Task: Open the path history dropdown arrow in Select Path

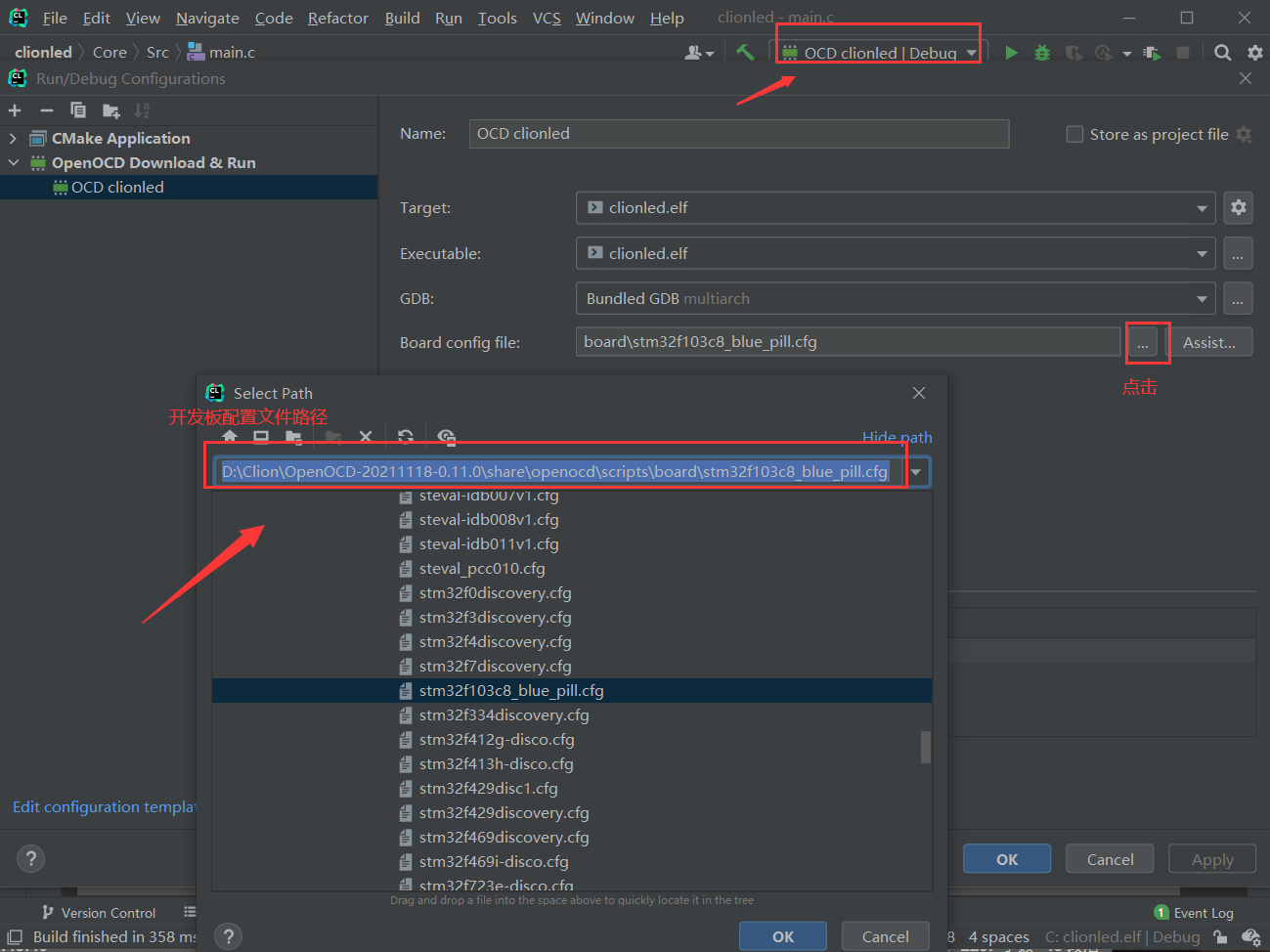Action: point(916,472)
